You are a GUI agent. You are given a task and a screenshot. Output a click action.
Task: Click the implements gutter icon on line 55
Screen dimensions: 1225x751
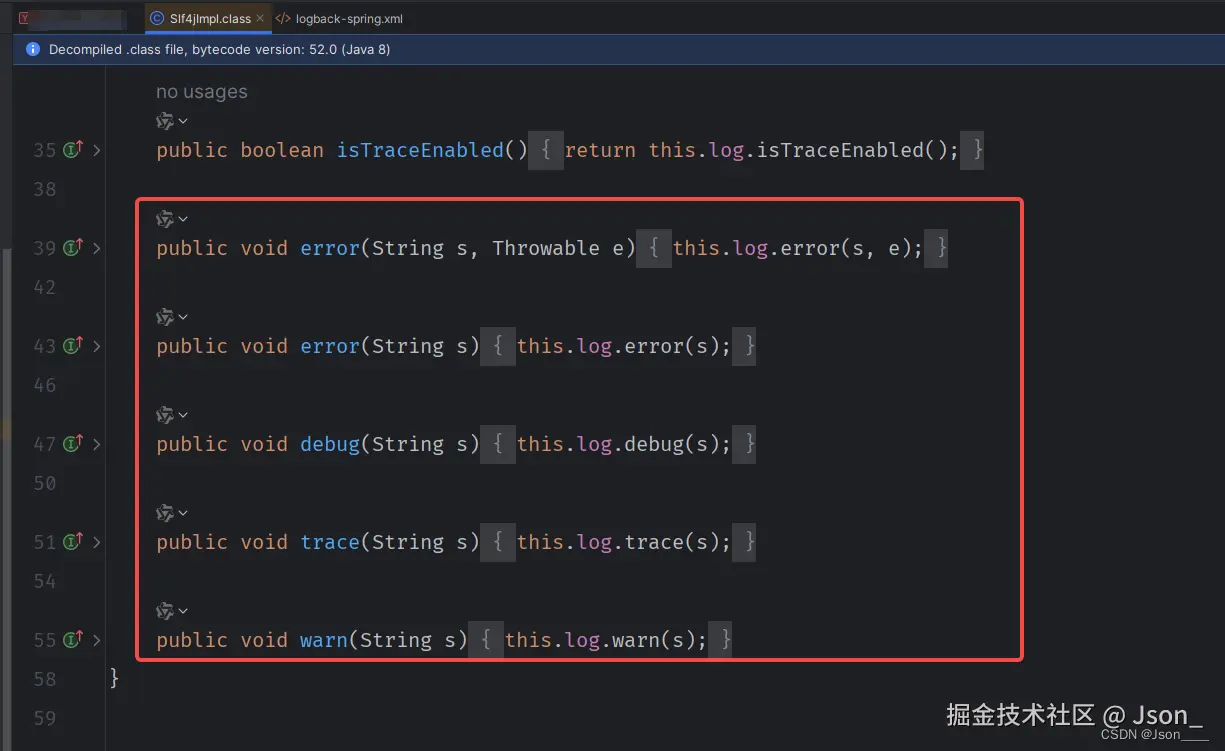[72, 640]
